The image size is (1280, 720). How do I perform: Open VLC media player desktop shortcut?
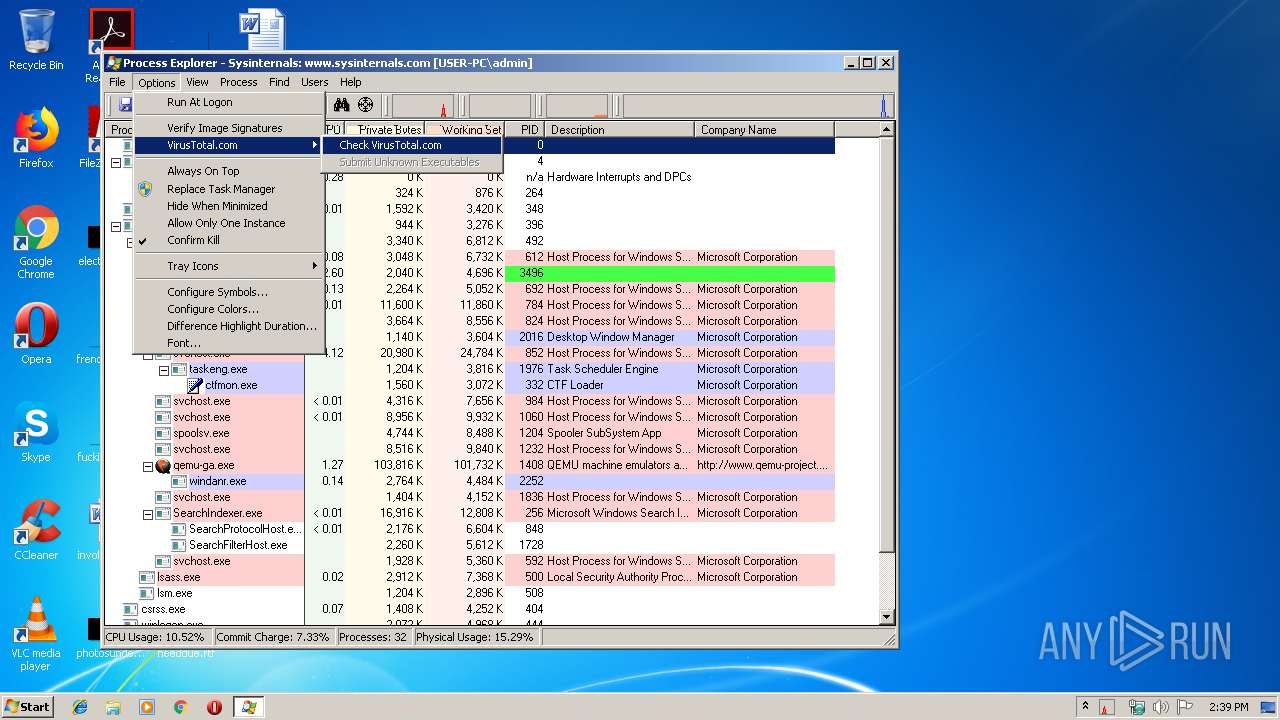pyautogui.click(x=36, y=634)
